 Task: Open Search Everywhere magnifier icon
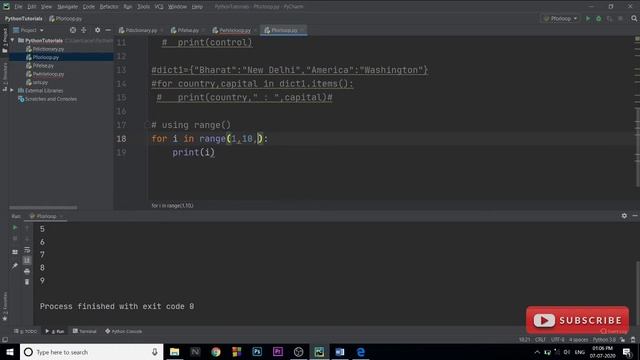click(634, 18)
